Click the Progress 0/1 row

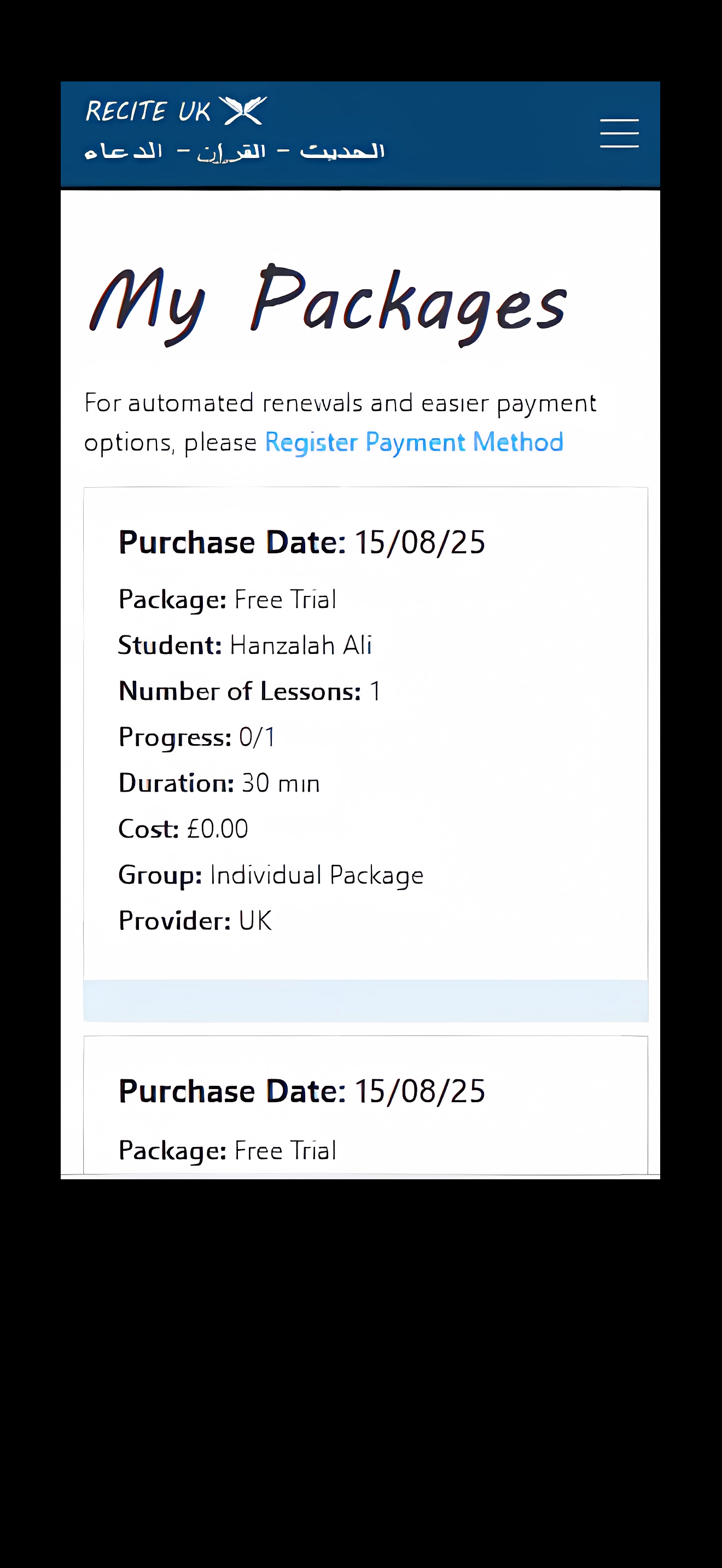point(196,738)
